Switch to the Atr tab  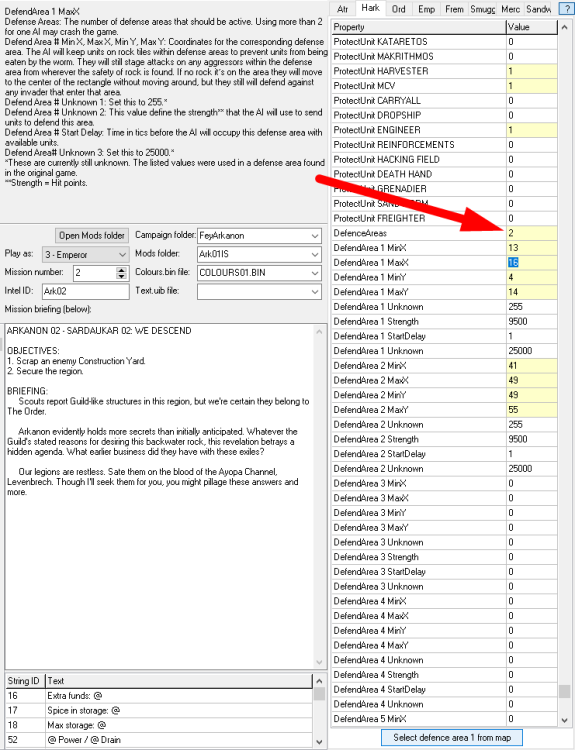(343, 9)
